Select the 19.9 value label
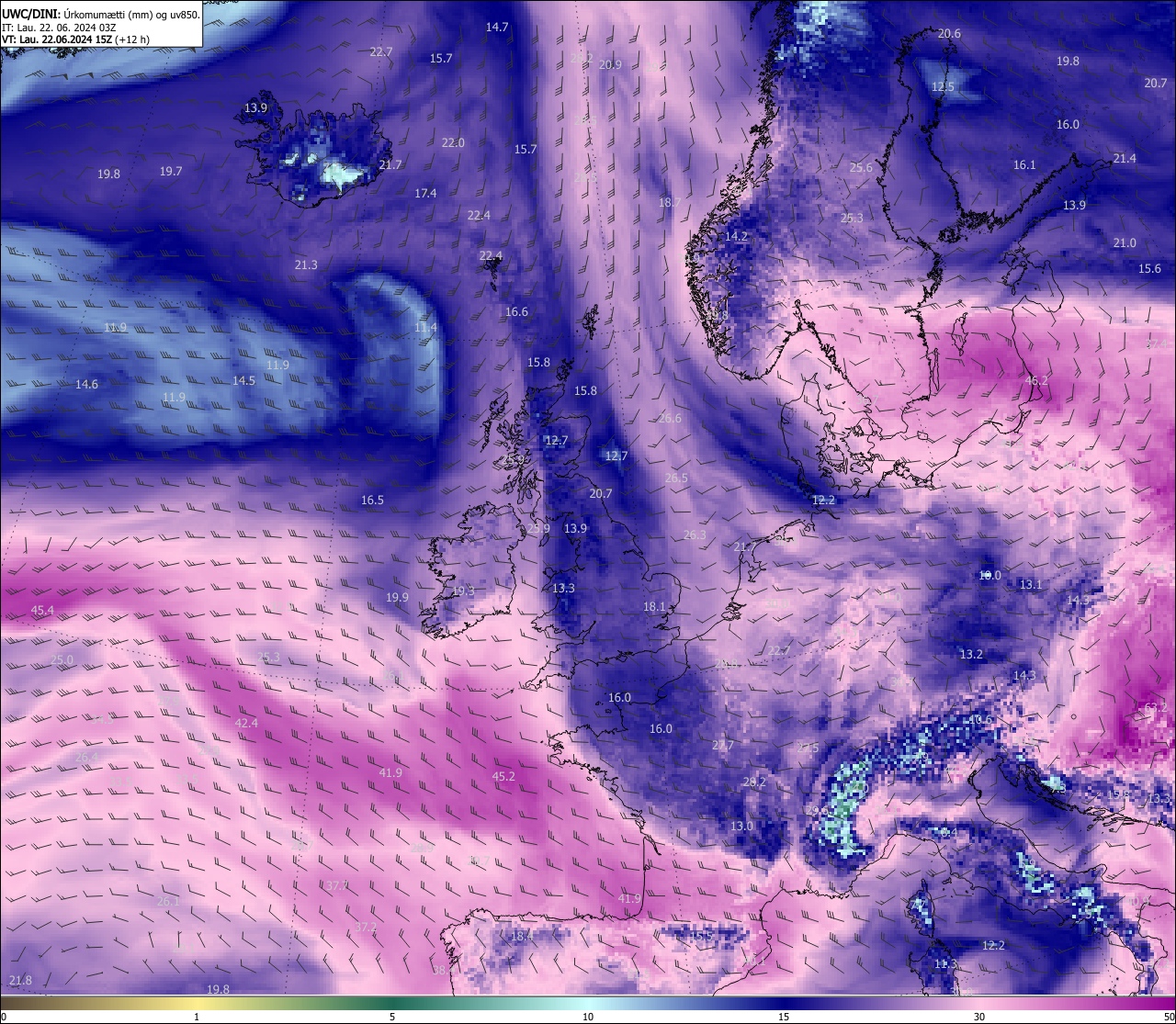The width and height of the screenshot is (1176, 1024). pos(397,598)
